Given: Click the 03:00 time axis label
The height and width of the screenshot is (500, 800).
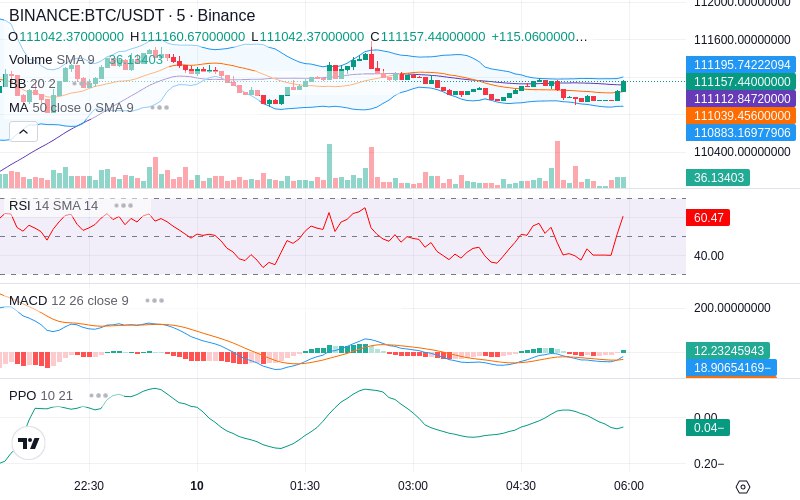Looking at the screenshot, I should click(x=413, y=486).
